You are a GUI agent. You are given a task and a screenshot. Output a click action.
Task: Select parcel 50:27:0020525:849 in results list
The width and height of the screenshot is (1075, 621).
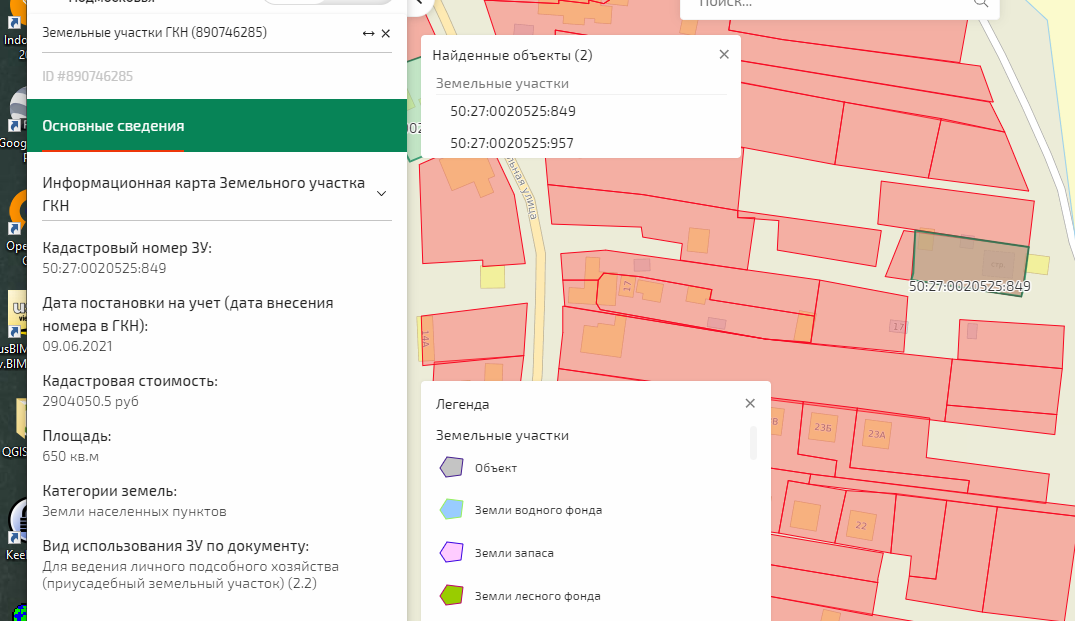pos(513,111)
